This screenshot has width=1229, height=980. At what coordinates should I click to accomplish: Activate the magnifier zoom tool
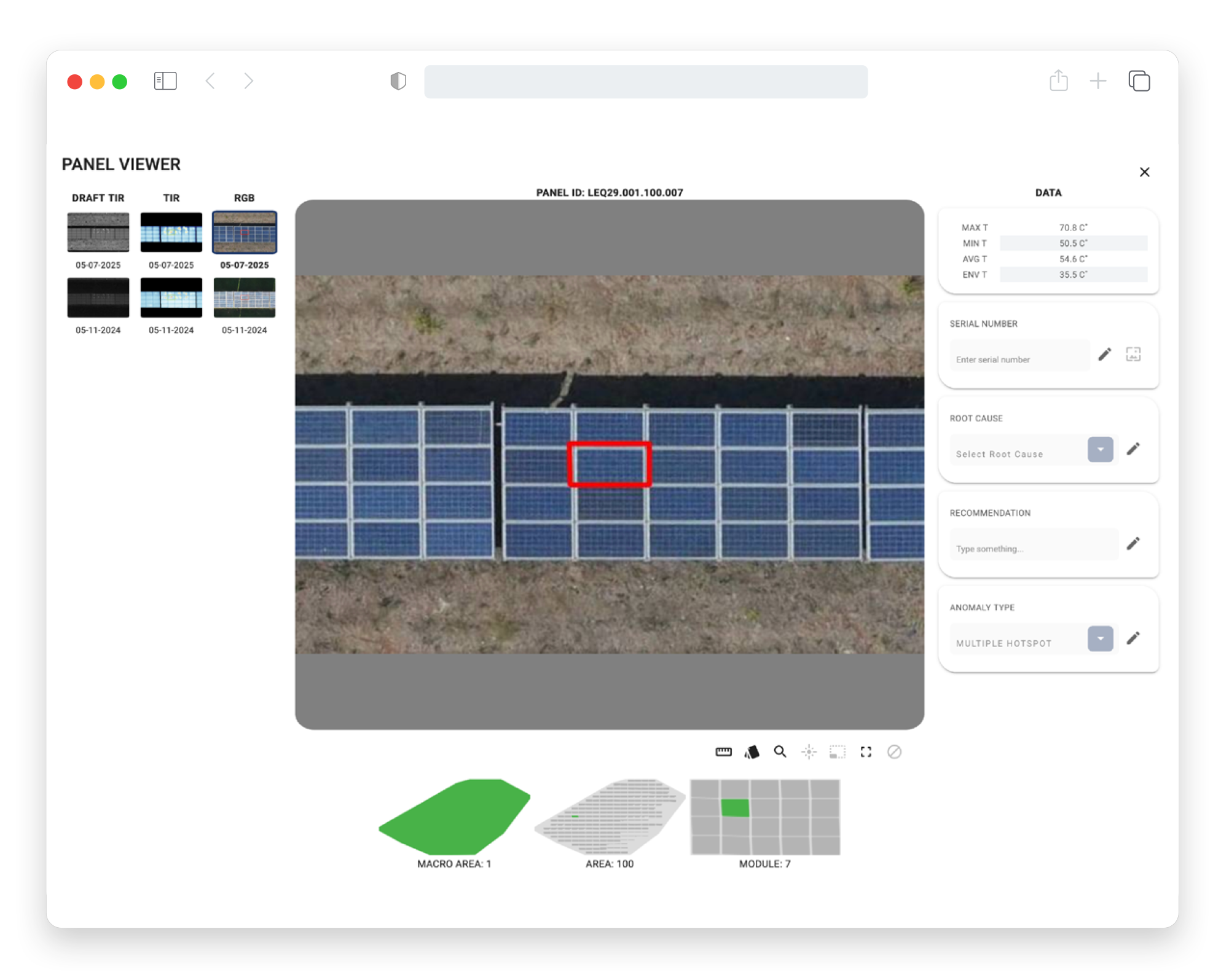[x=780, y=751]
